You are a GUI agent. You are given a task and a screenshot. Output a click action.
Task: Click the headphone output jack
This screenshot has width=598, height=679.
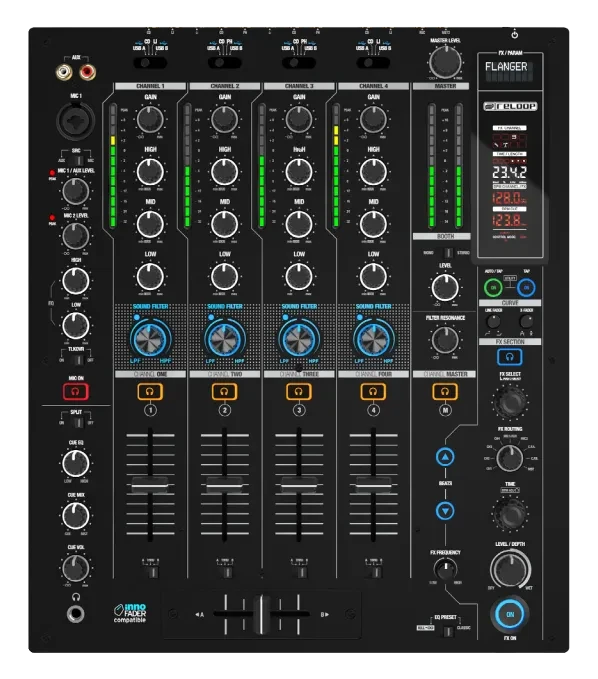click(x=76, y=614)
